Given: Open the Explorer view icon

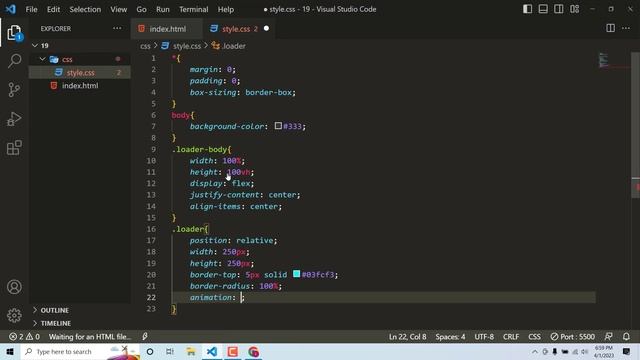Looking at the screenshot, I should click(x=14, y=33).
